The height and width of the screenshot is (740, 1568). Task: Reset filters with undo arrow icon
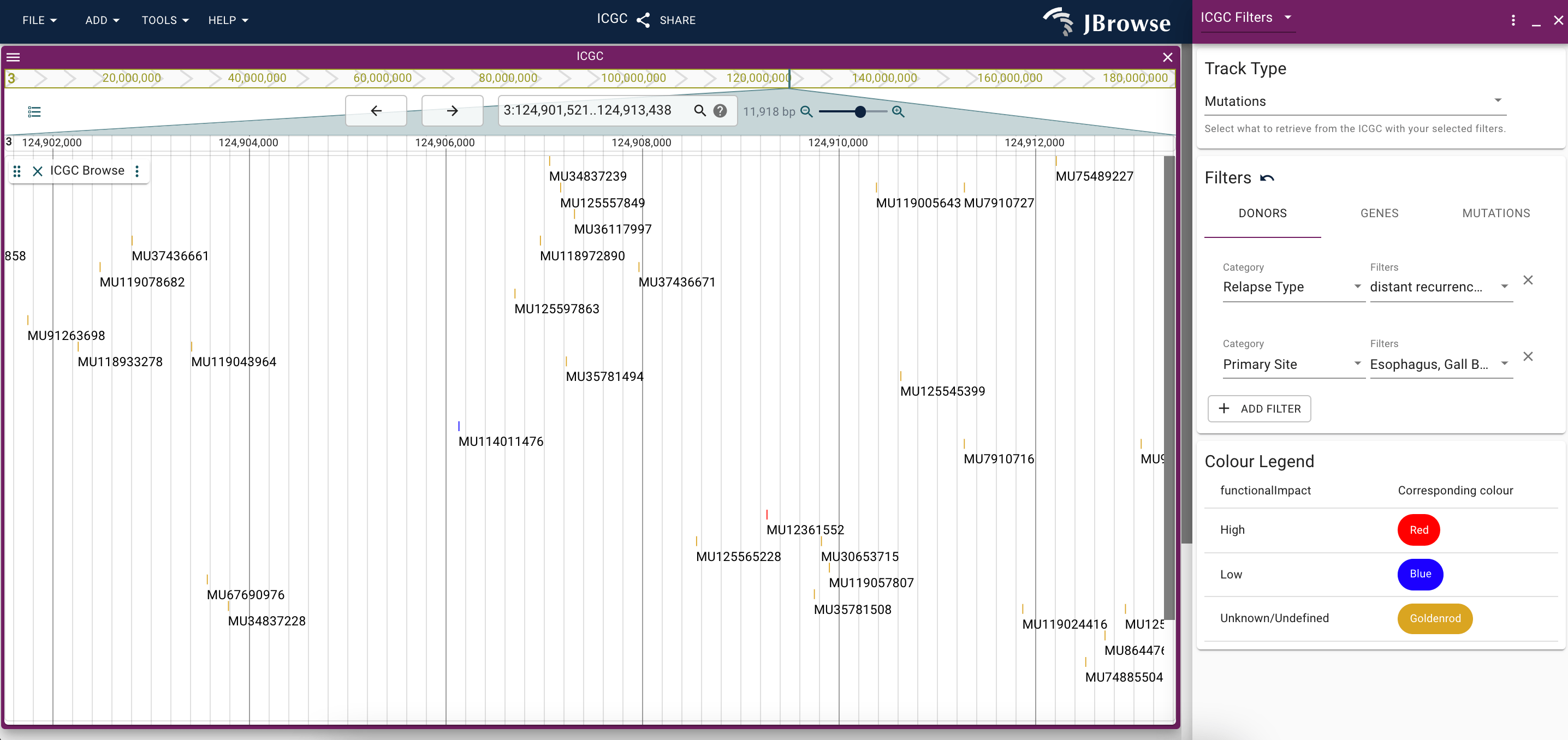click(1267, 178)
